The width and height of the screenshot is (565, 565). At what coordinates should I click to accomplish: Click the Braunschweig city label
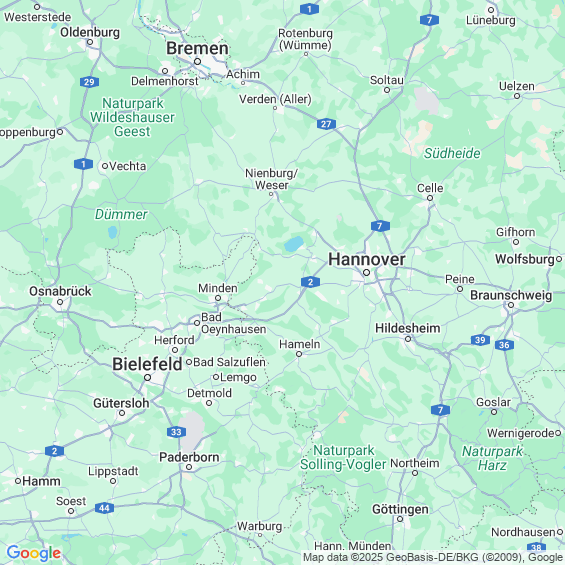[x=511, y=295]
